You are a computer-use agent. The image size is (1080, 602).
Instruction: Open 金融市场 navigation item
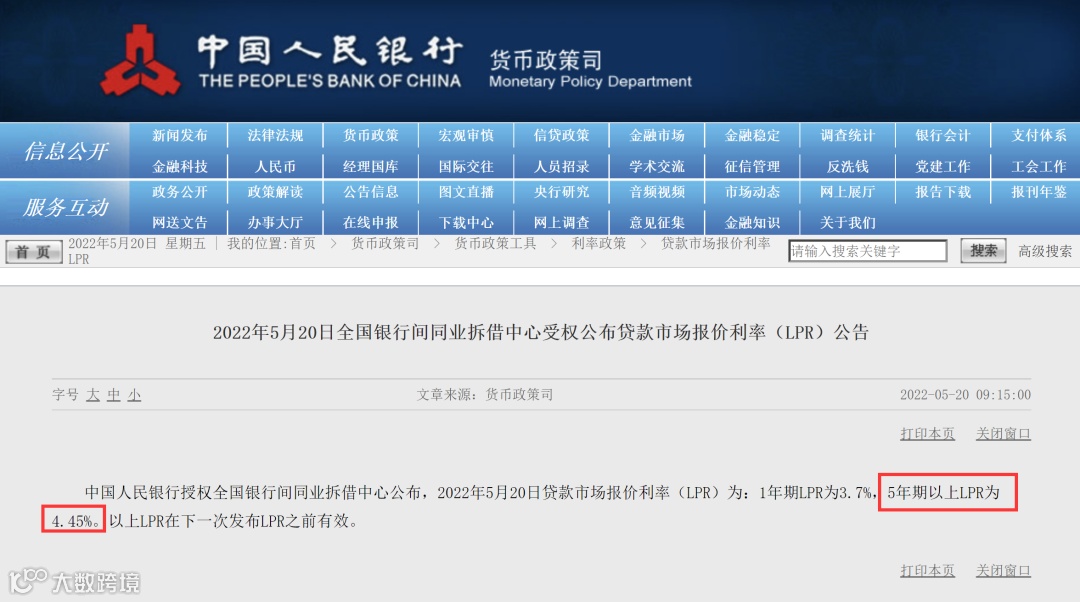657,135
